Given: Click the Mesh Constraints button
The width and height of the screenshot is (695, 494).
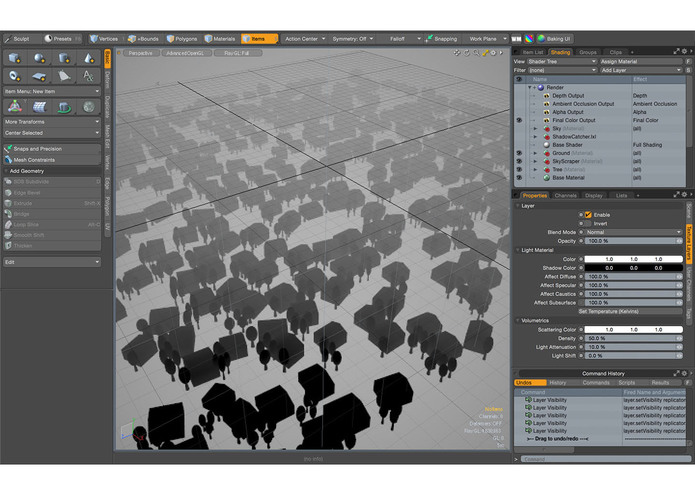Looking at the screenshot, I should (52, 160).
